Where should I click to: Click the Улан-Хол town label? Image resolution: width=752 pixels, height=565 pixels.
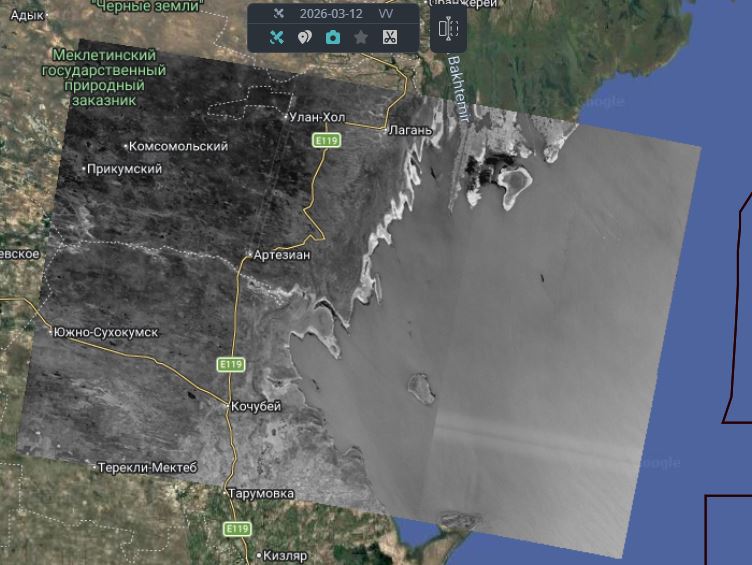[x=317, y=117]
